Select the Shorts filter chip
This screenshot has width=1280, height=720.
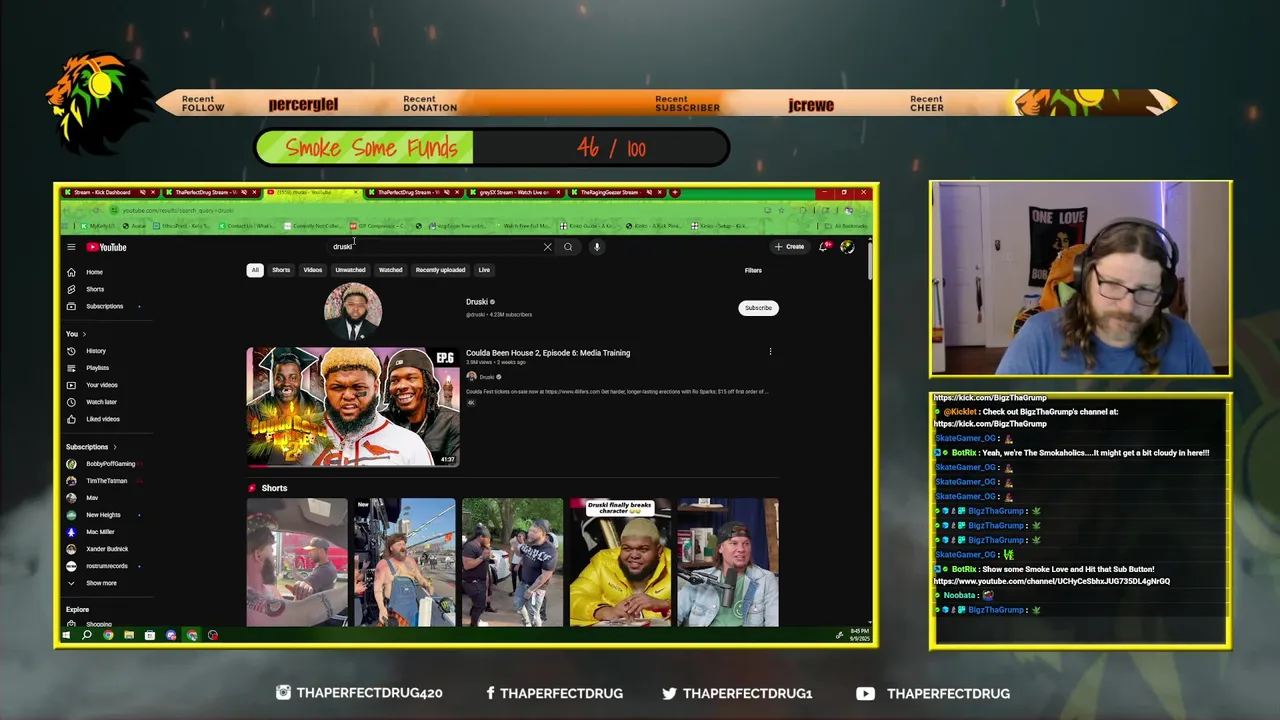(x=281, y=270)
